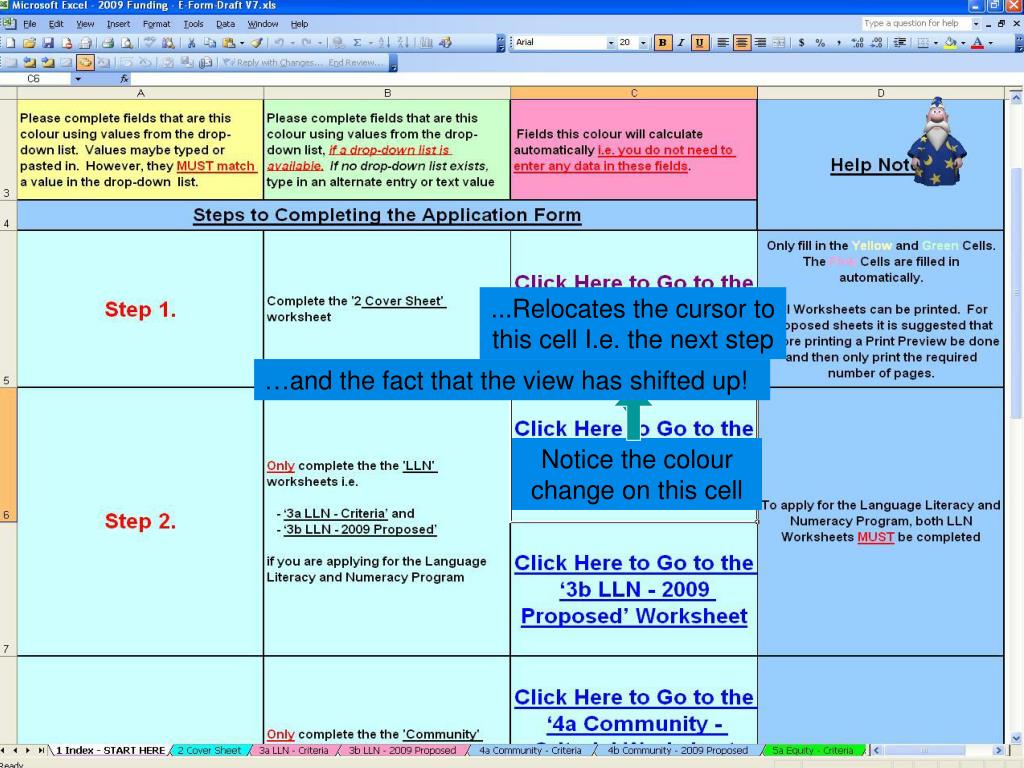Viewport: 1024px width, 768px height.
Task: Copy selection using the Copy icon
Action: click(x=210, y=42)
